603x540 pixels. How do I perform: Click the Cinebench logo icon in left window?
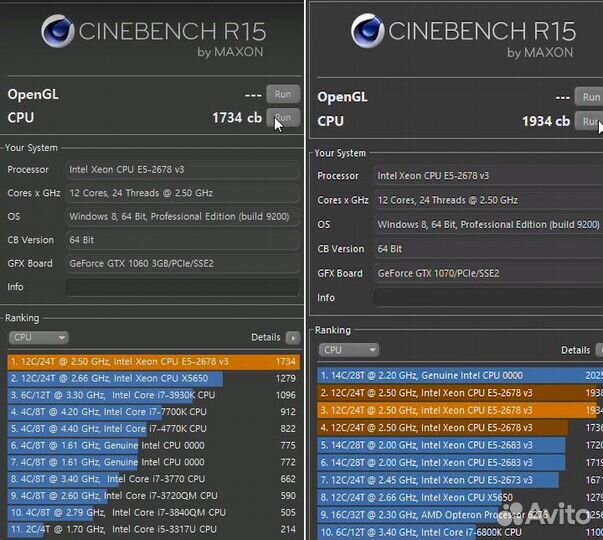pos(58,31)
